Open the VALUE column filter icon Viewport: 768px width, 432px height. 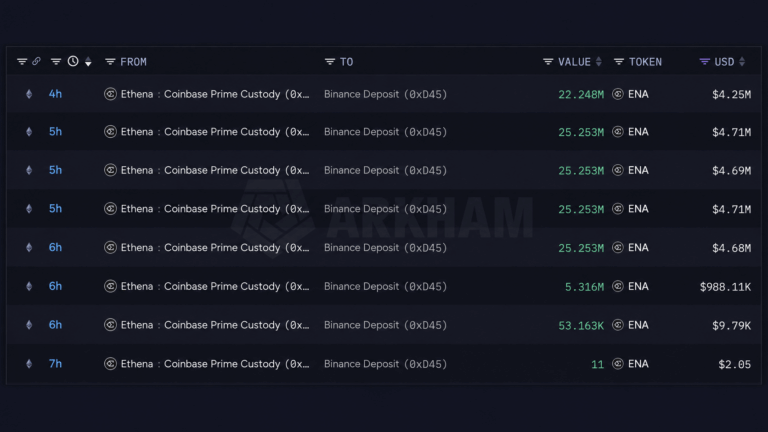point(548,62)
